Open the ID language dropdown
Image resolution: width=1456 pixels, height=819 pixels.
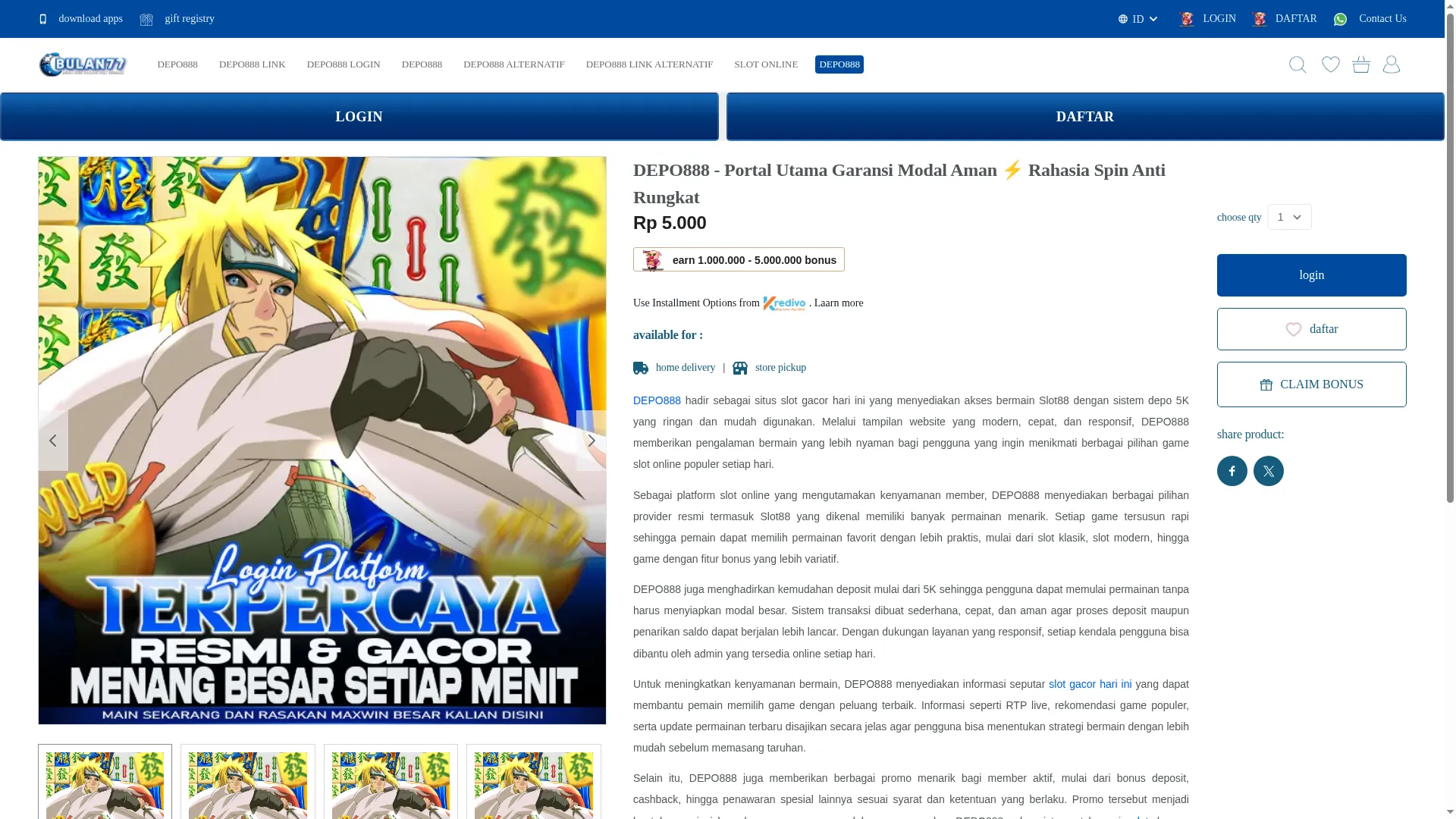[1138, 19]
